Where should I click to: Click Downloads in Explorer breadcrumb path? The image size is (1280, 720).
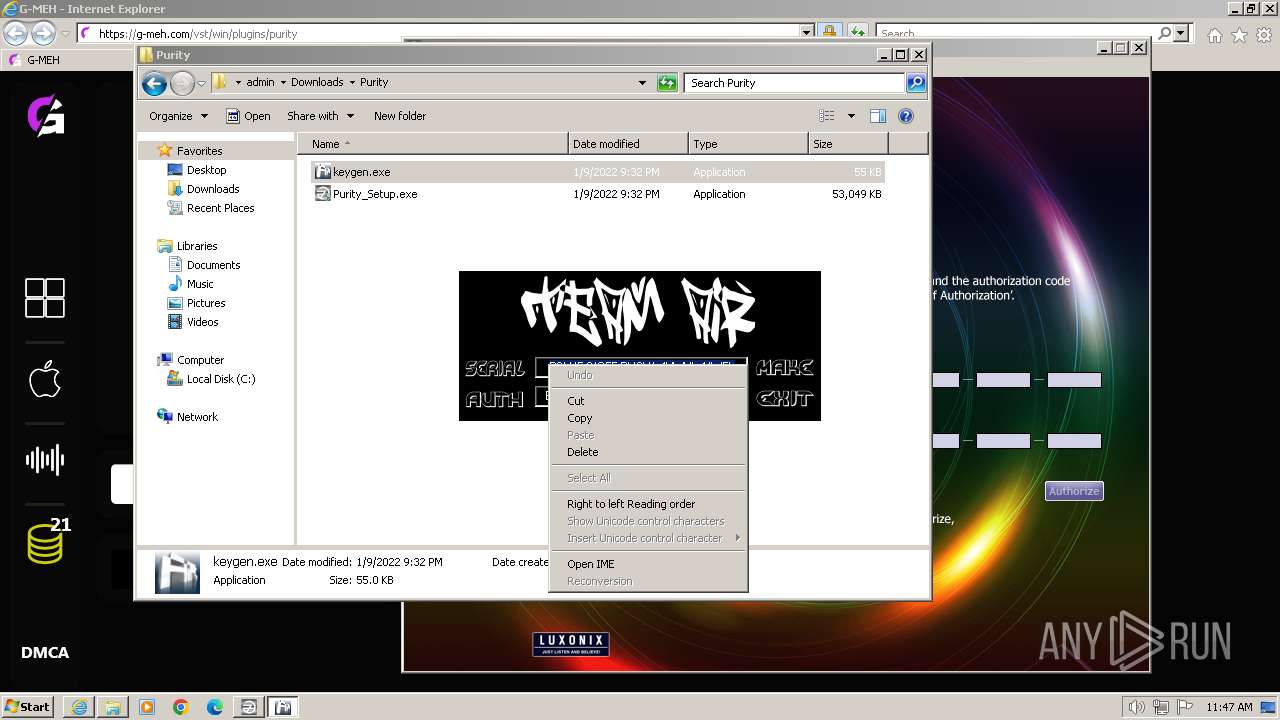coord(317,83)
